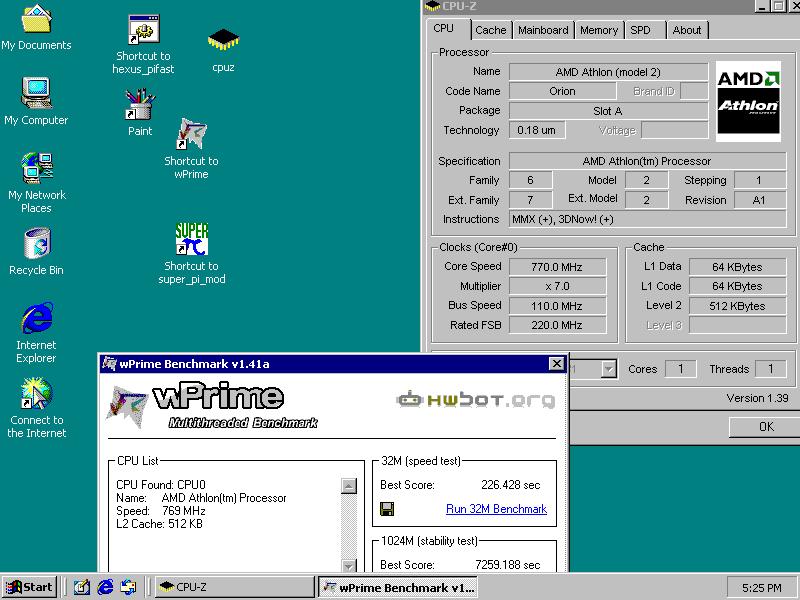Click the CPU-Z title bar chip icon

tap(432, 6)
